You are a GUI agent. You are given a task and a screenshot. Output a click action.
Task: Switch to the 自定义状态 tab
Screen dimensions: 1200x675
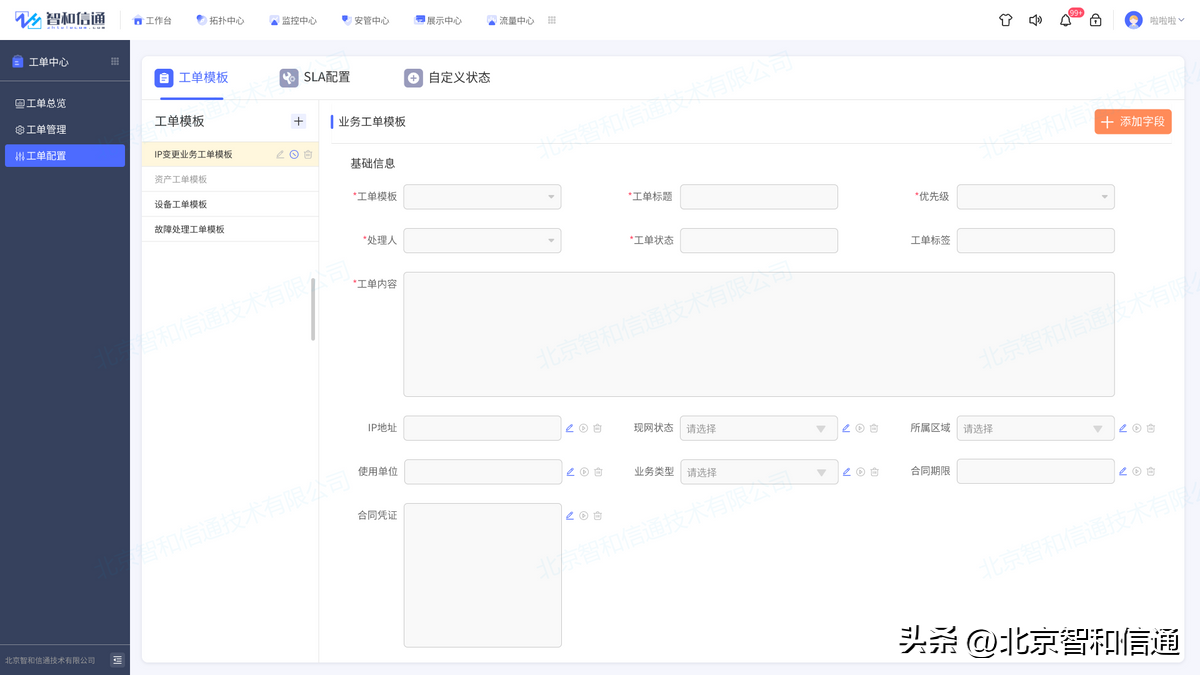tap(447, 77)
